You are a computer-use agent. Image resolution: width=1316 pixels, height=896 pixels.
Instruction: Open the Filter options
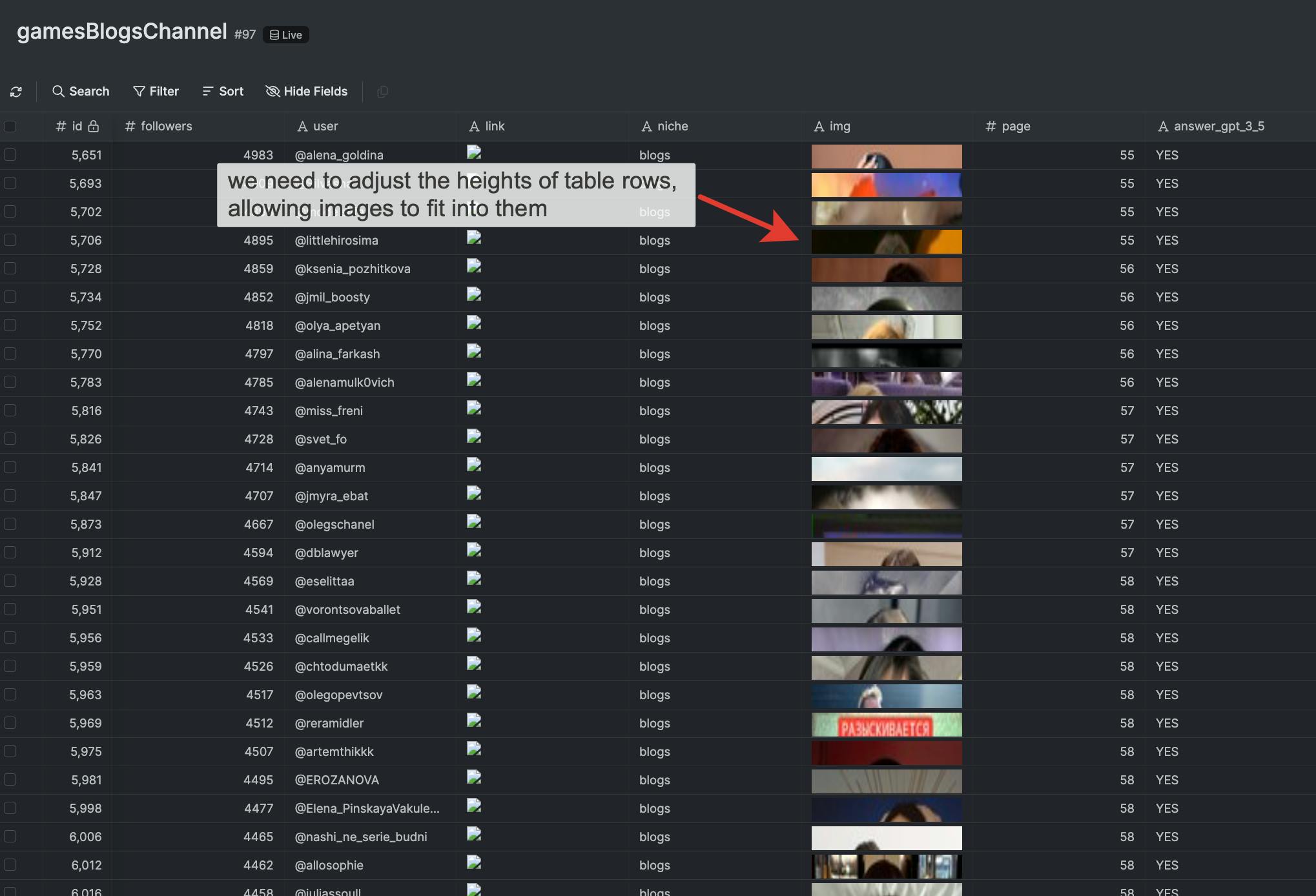coord(156,92)
